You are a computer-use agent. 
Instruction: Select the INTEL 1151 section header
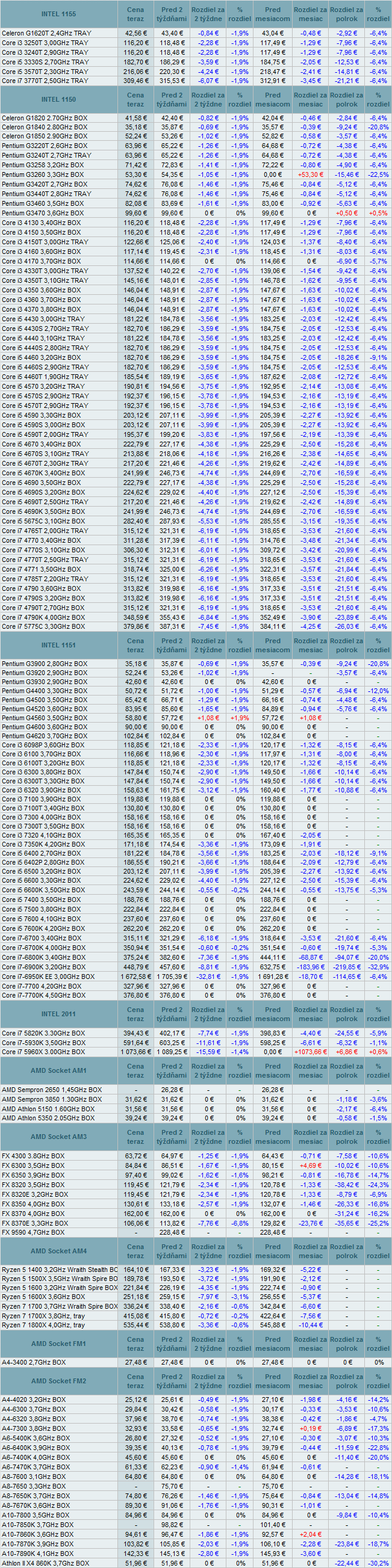coord(58,645)
